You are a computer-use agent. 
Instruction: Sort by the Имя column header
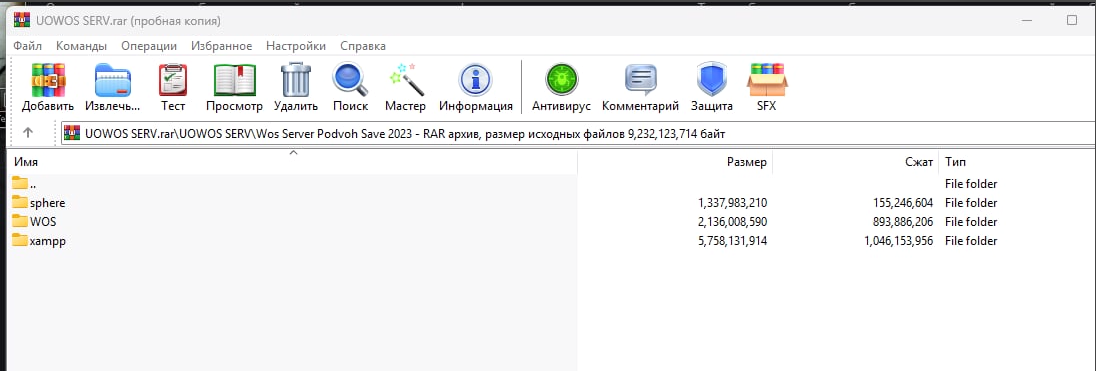(x=291, y=162)
